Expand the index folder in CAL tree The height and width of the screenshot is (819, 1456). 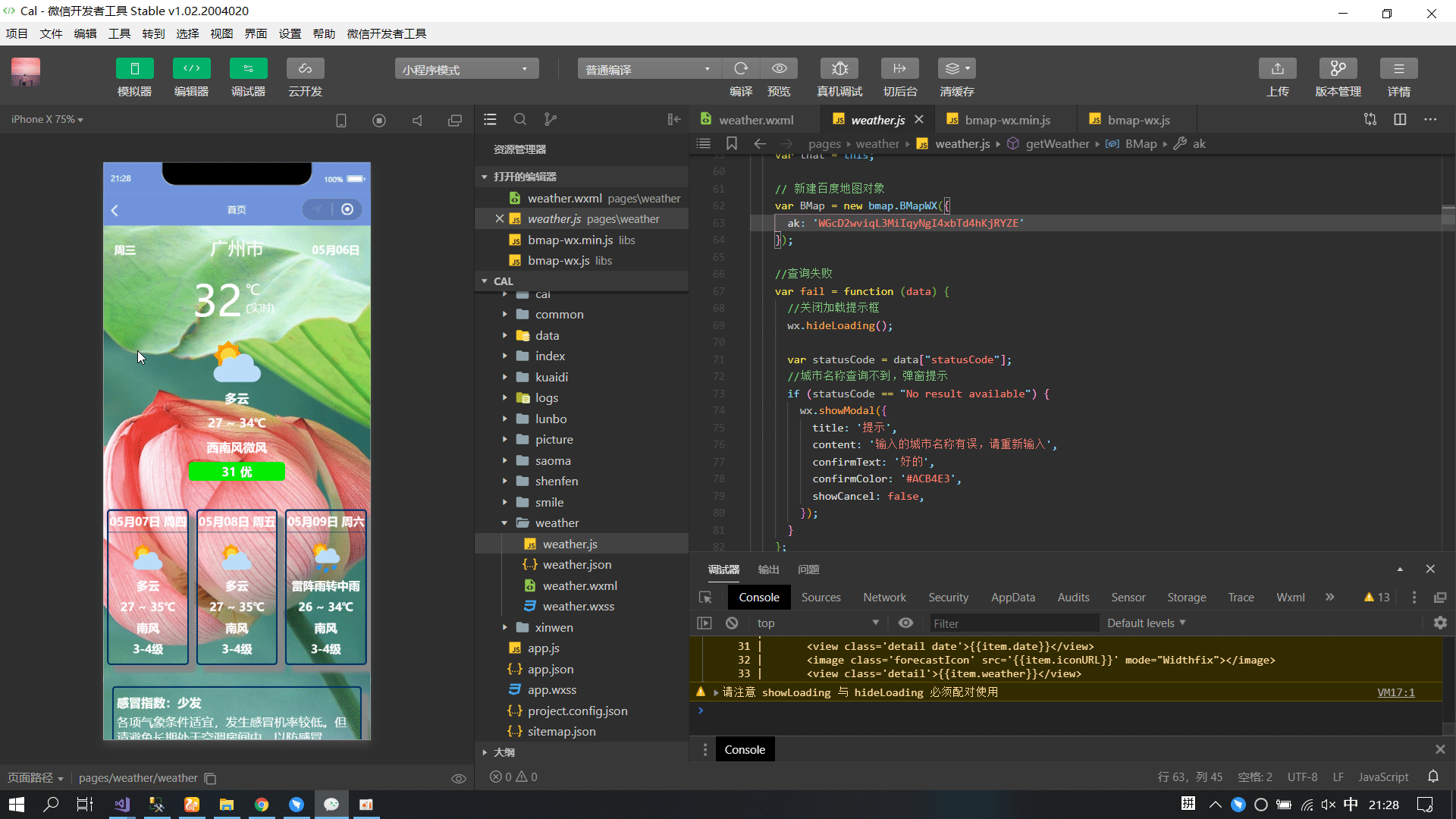coord(505,356)
